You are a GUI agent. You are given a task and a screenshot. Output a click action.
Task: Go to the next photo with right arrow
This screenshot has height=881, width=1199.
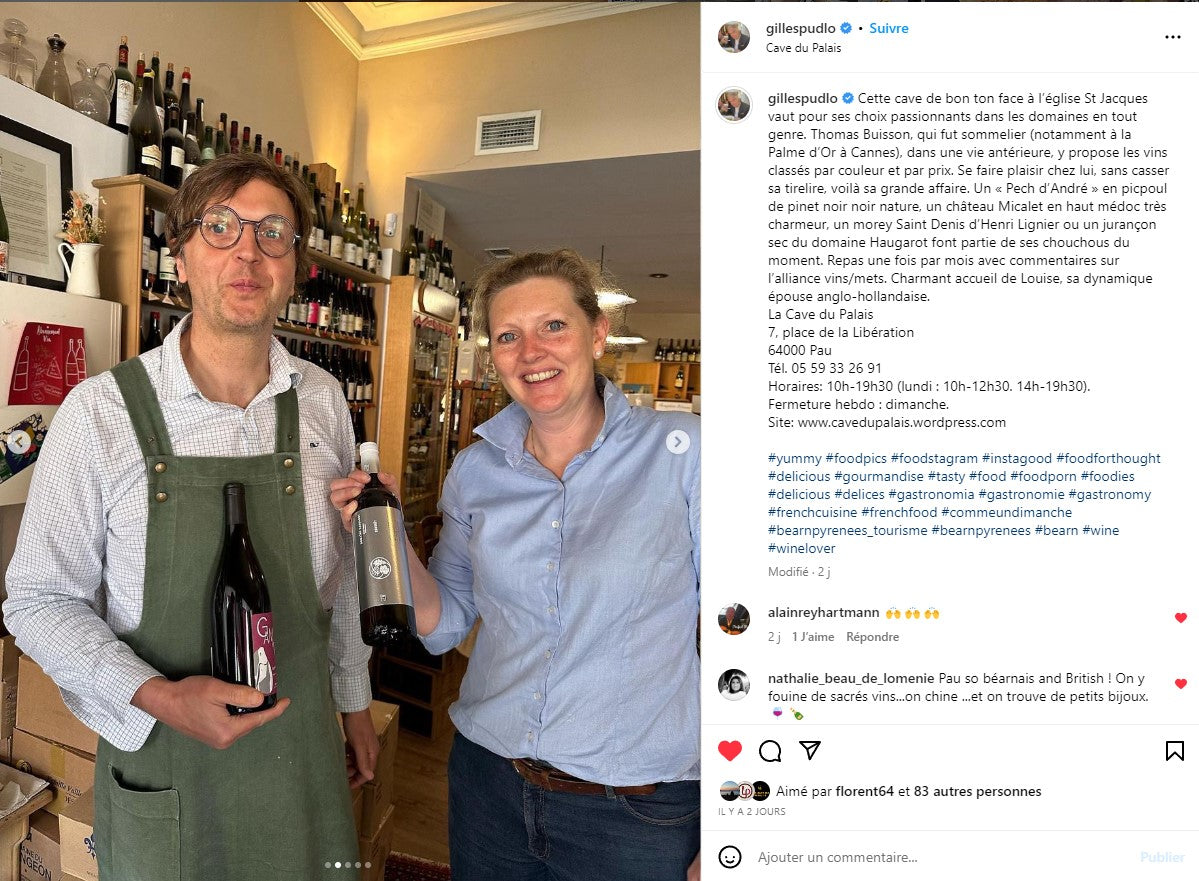click(x=677, y=442)
